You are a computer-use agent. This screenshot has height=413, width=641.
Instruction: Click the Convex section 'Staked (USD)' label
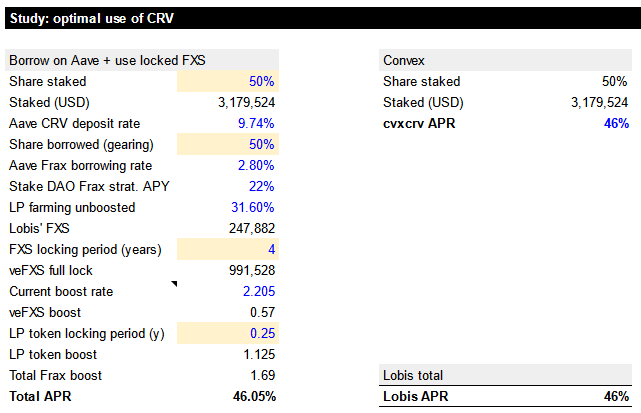(x=423, y=102)
